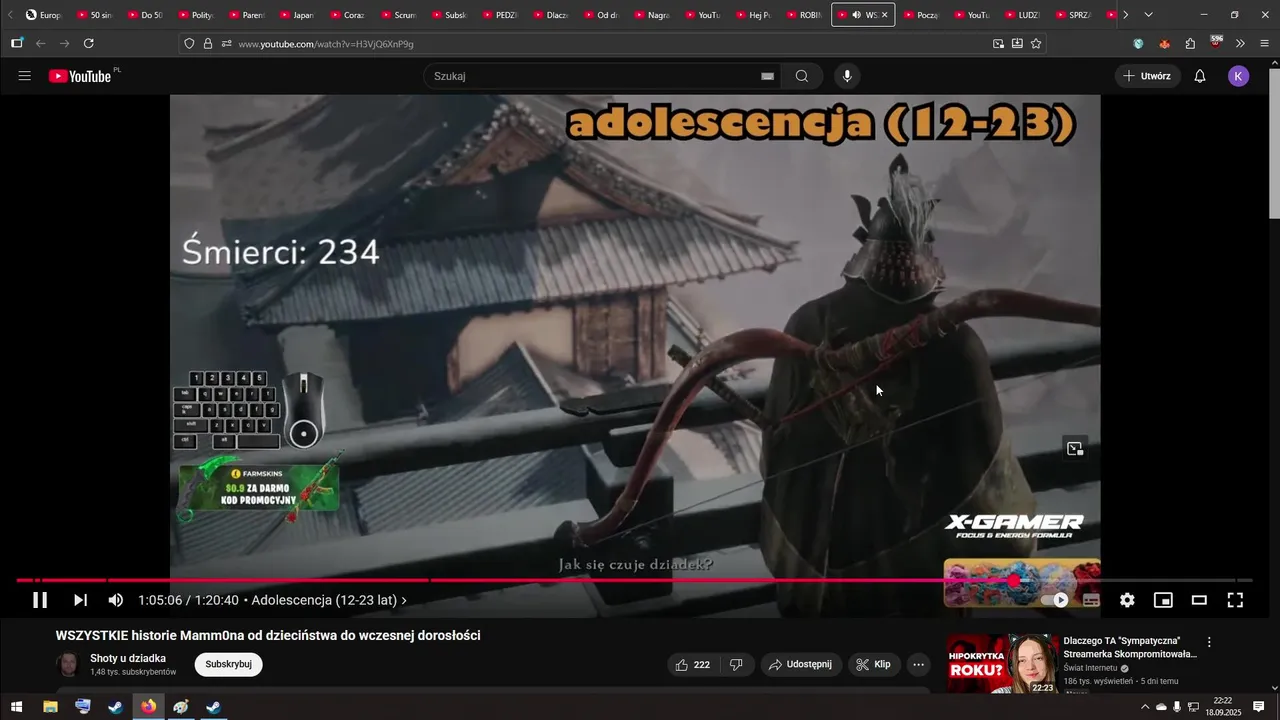
Task: Open the on-screen keyboard in search box
Action: click(x=767, y=76)
